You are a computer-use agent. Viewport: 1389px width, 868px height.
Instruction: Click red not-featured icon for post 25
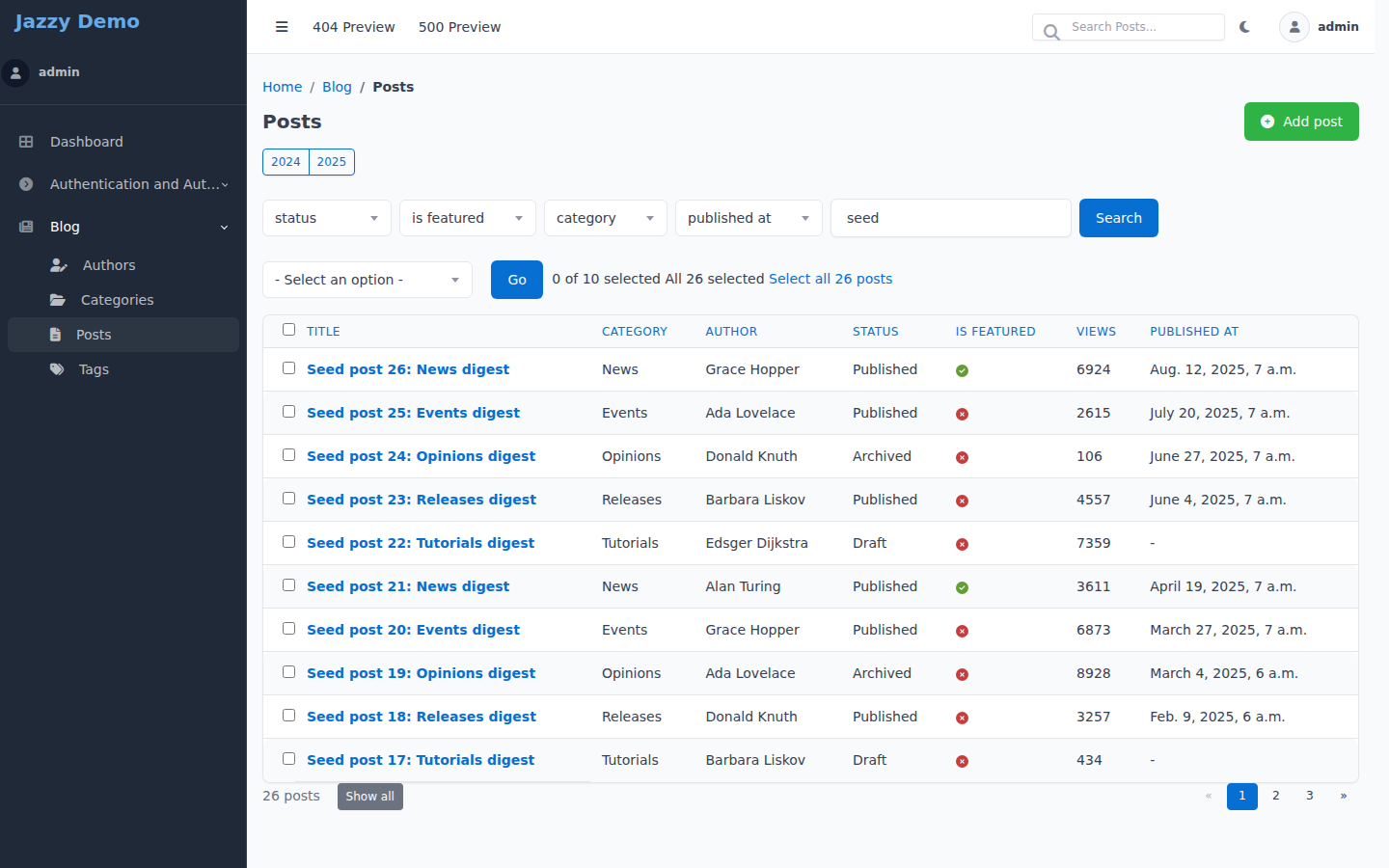click(962, 414)
